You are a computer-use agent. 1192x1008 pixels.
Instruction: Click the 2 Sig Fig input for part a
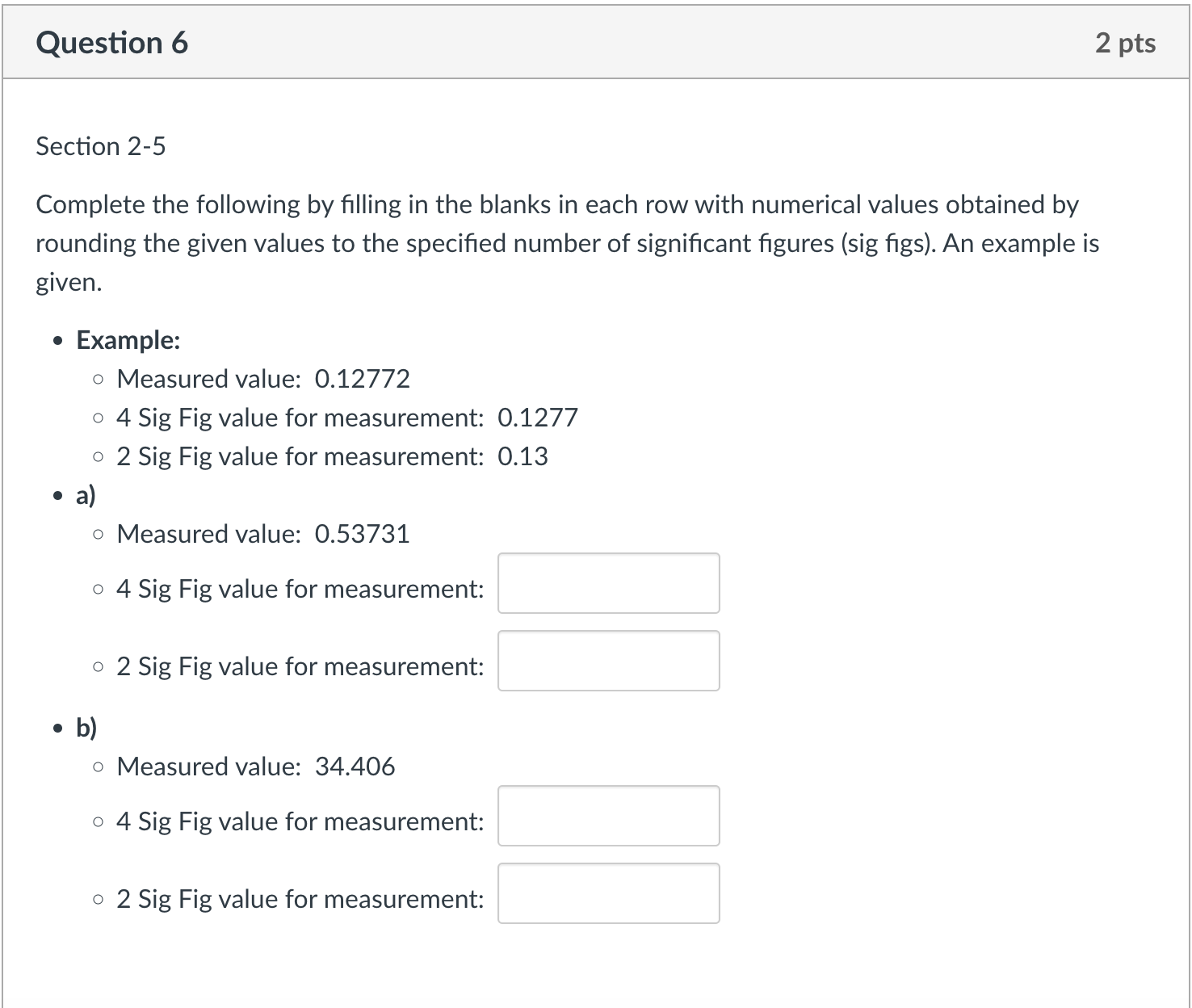(608, 661)
